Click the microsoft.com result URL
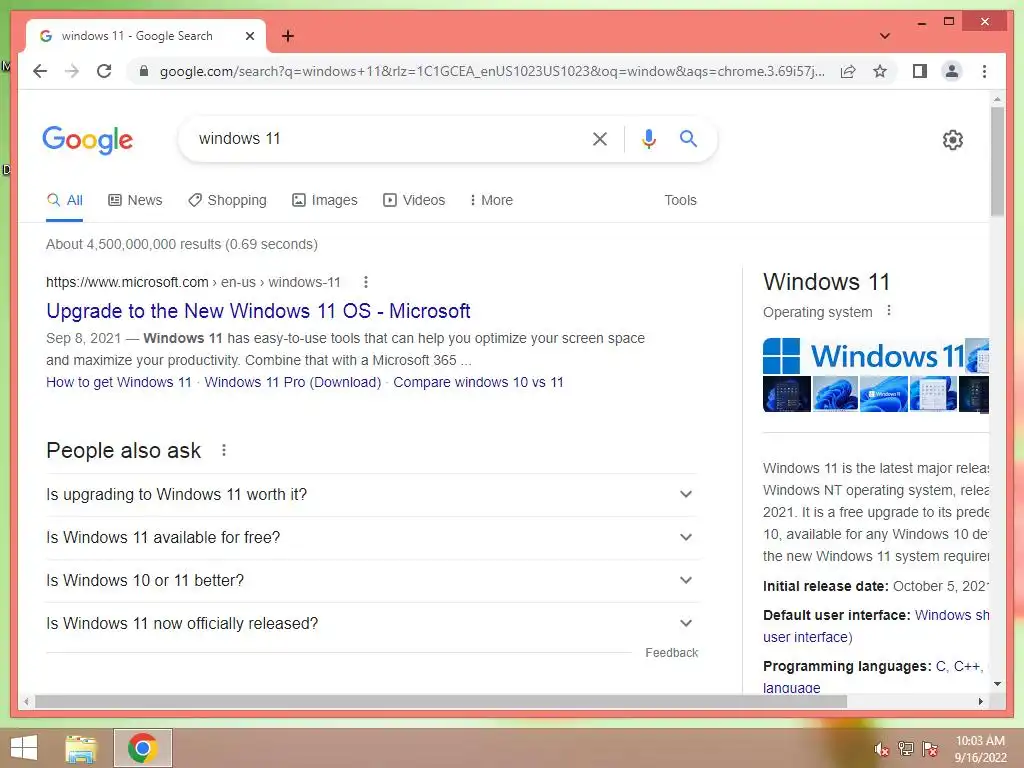1024x768 pixels. coord(193,282)
